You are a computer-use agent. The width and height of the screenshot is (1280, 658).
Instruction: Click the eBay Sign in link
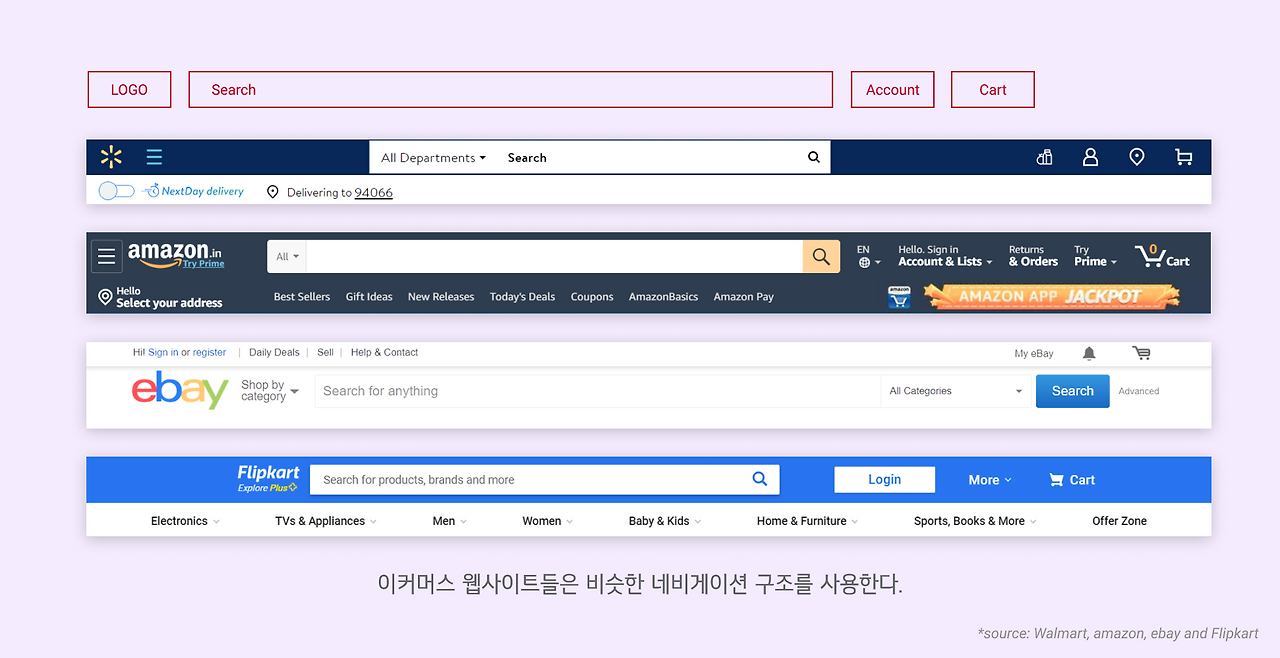(163, 353)
